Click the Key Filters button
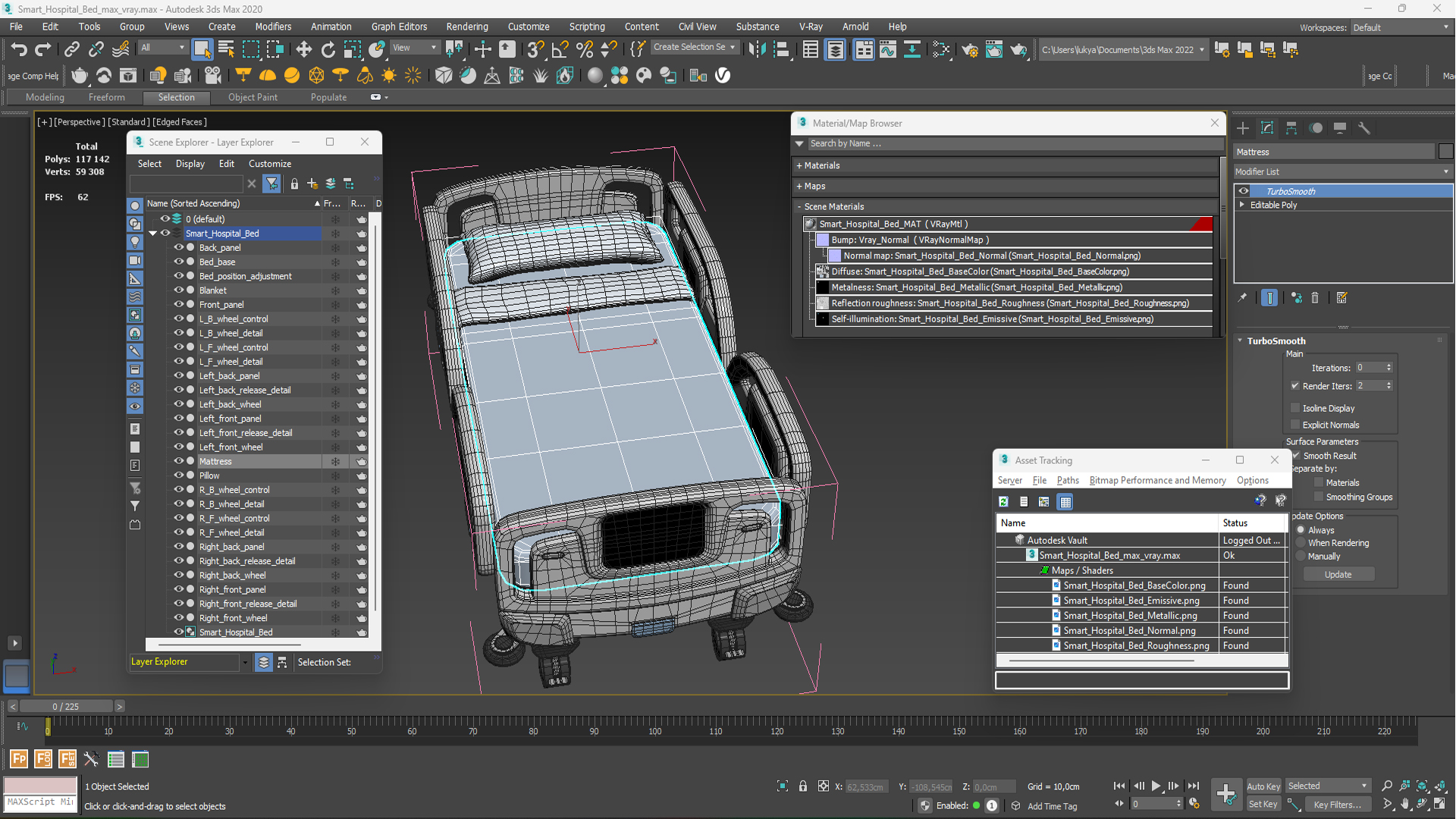1456x819 pixels. pos(1337,805)
